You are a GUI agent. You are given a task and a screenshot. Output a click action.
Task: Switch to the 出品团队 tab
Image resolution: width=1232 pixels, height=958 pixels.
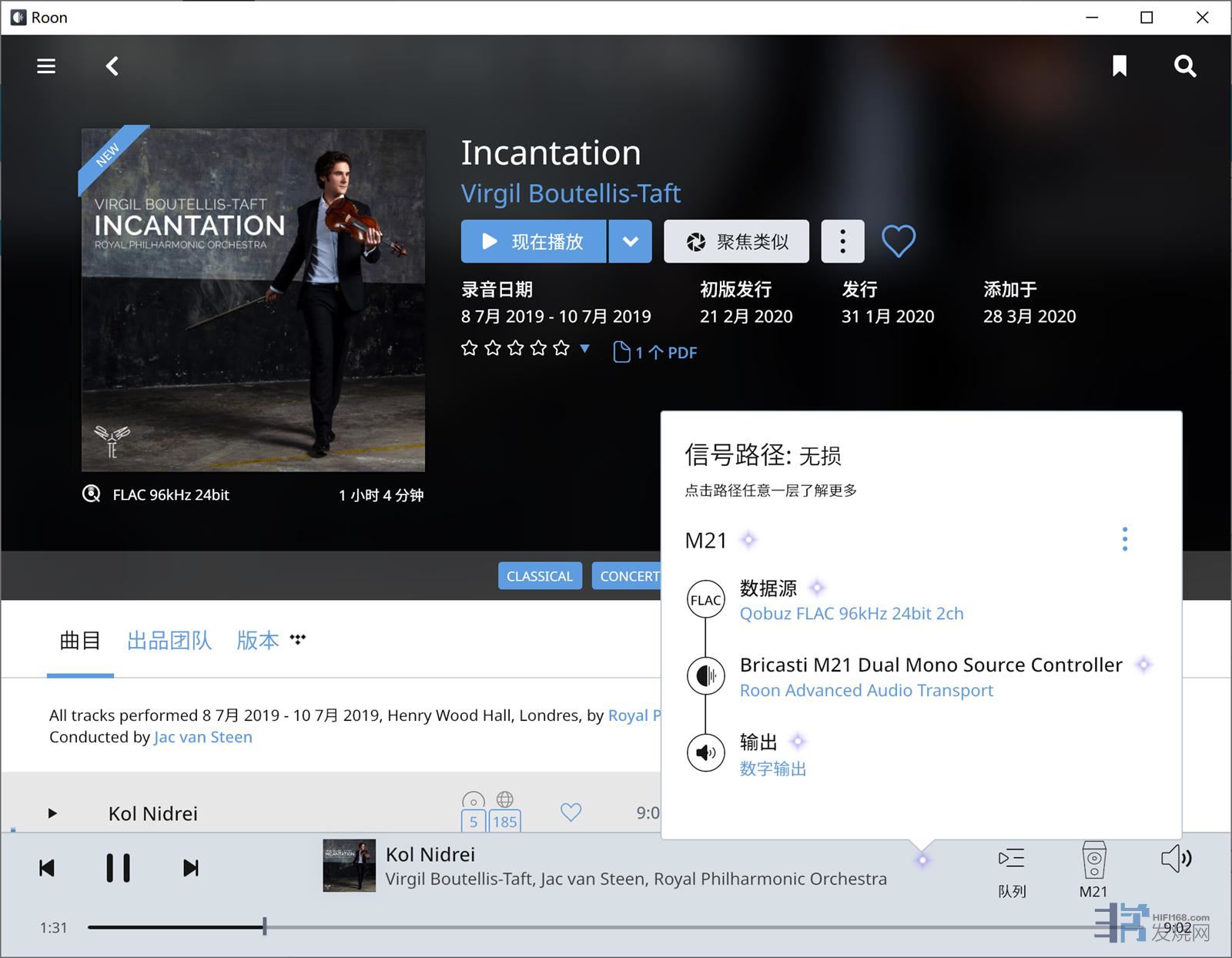tap(169, 641)
